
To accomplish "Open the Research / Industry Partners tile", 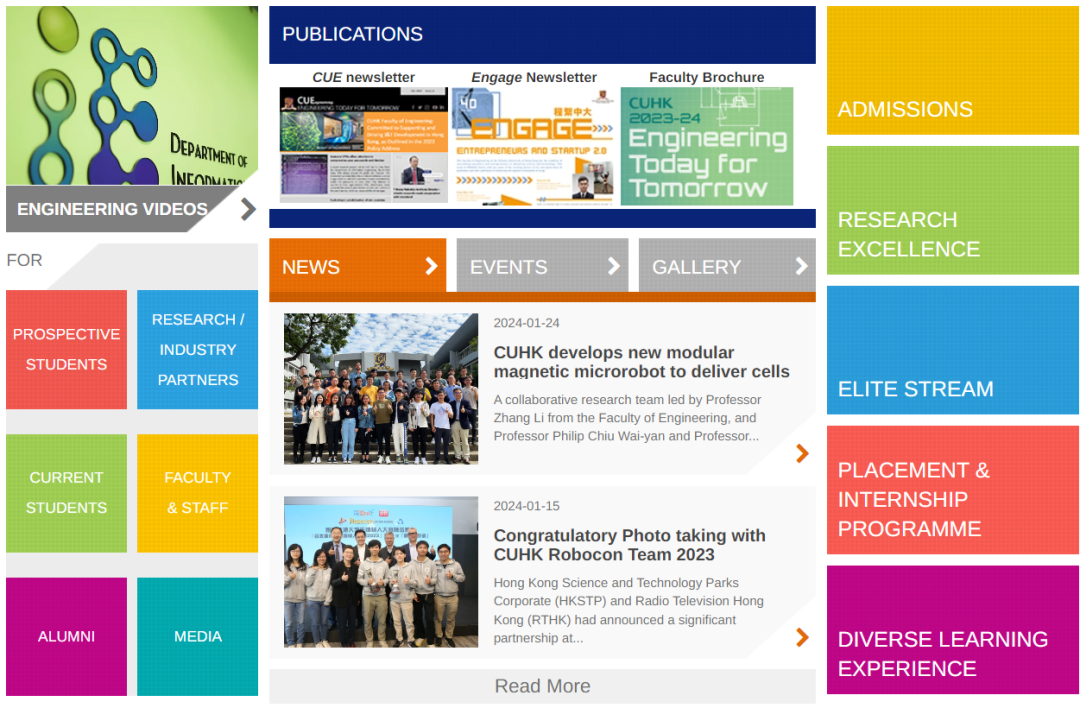I will click(198, 349).
